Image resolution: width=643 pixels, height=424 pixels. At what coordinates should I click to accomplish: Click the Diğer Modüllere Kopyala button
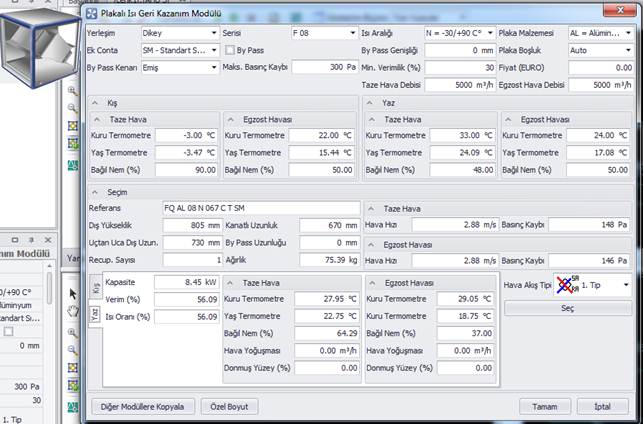point(141,407)
